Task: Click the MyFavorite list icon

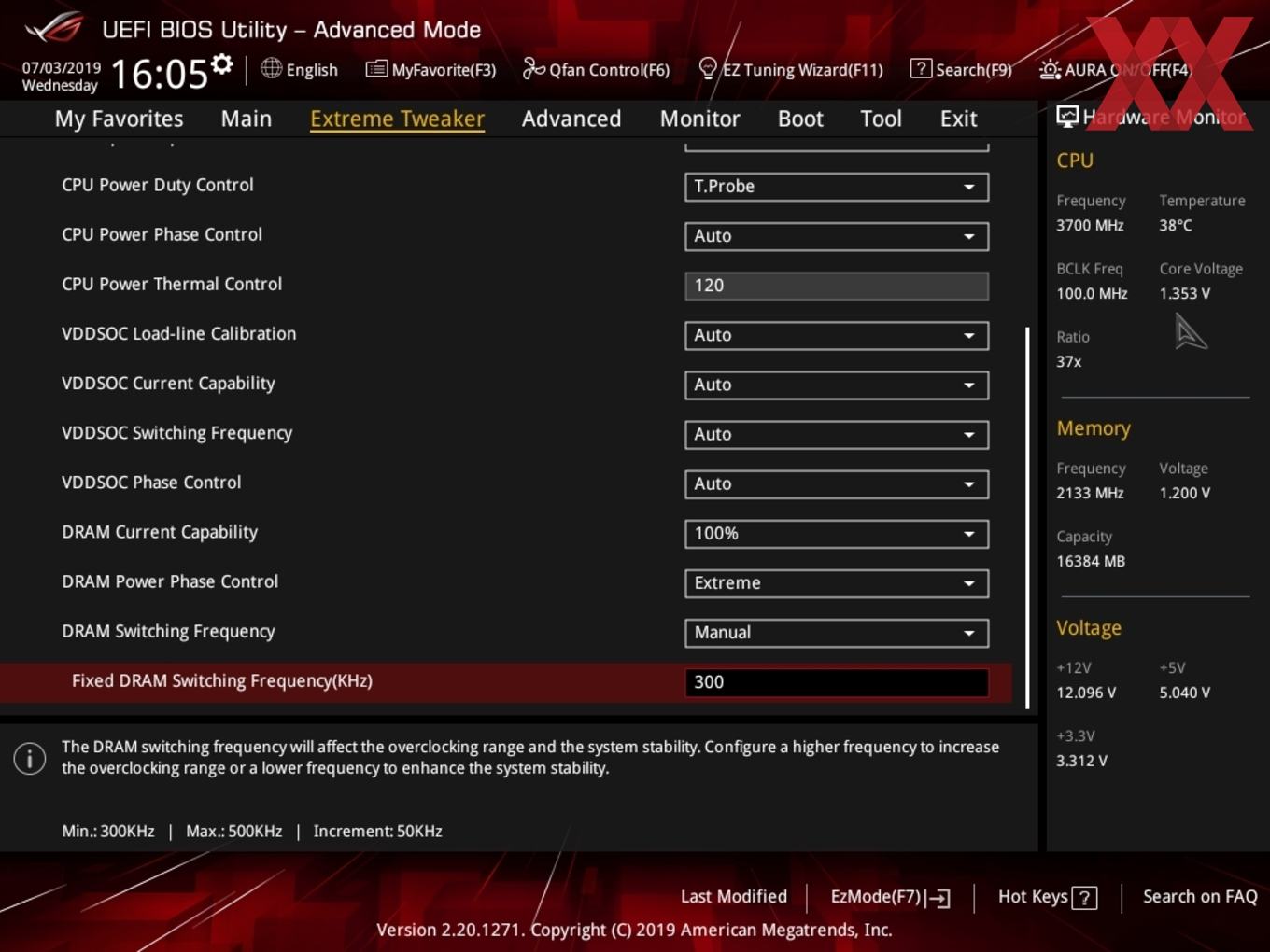Action: tap(376, 69)
